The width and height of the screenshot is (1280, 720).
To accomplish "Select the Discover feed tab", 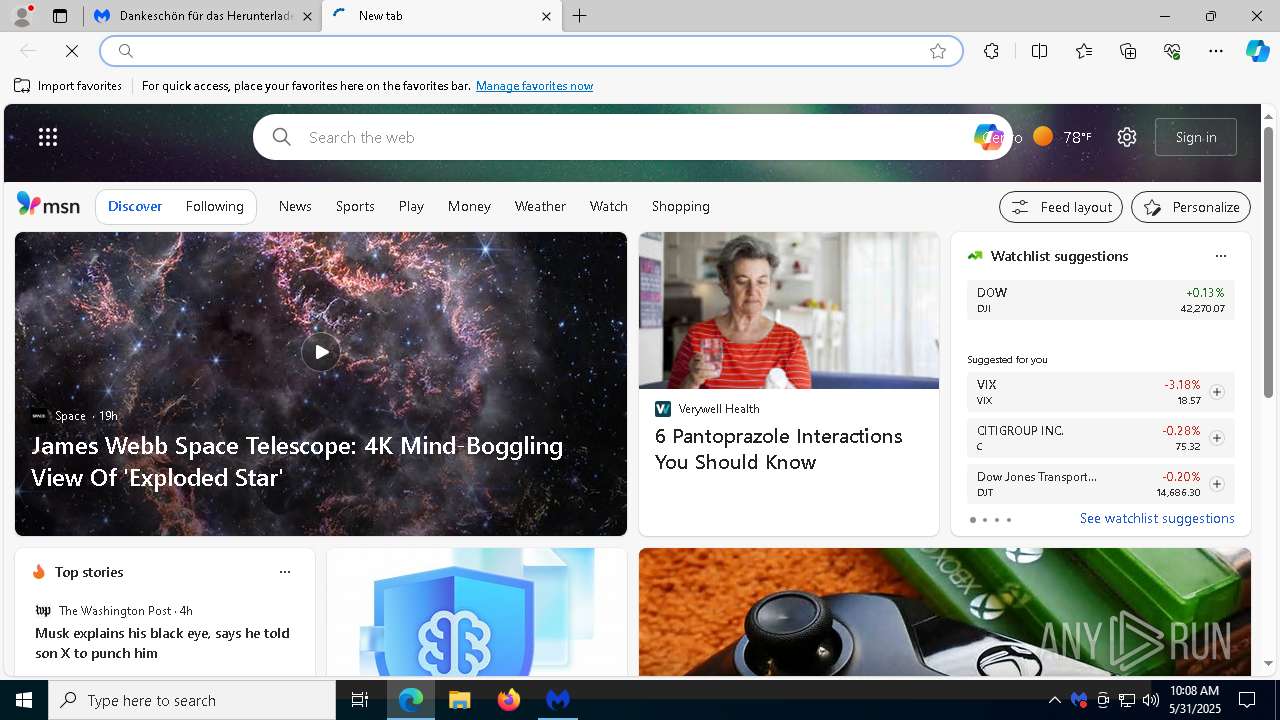I will click(x=135, y=206).
